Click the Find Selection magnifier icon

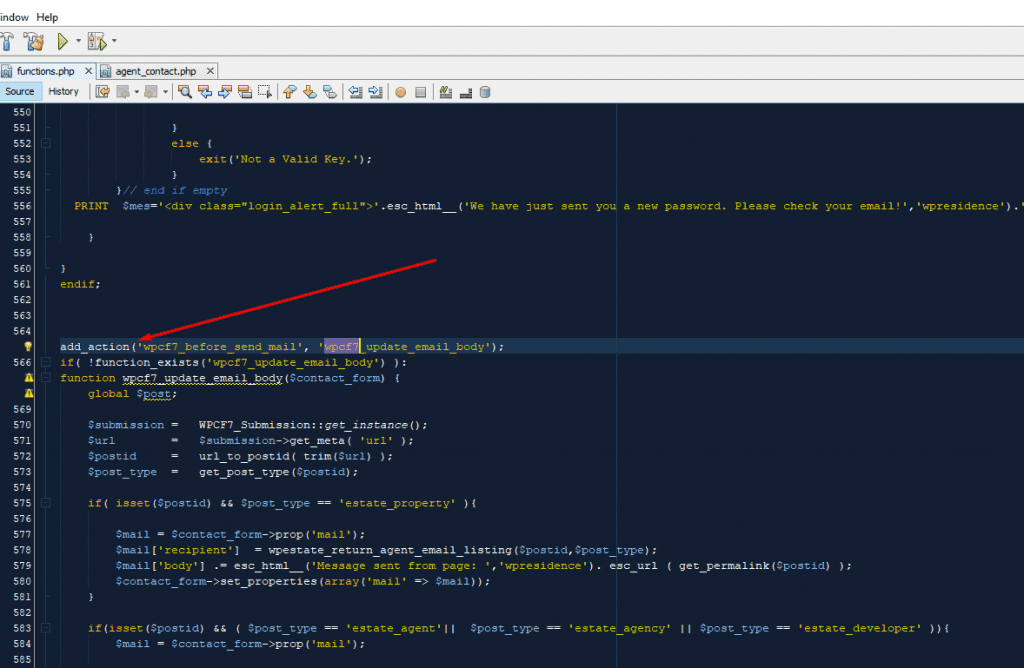coord(185,92)
